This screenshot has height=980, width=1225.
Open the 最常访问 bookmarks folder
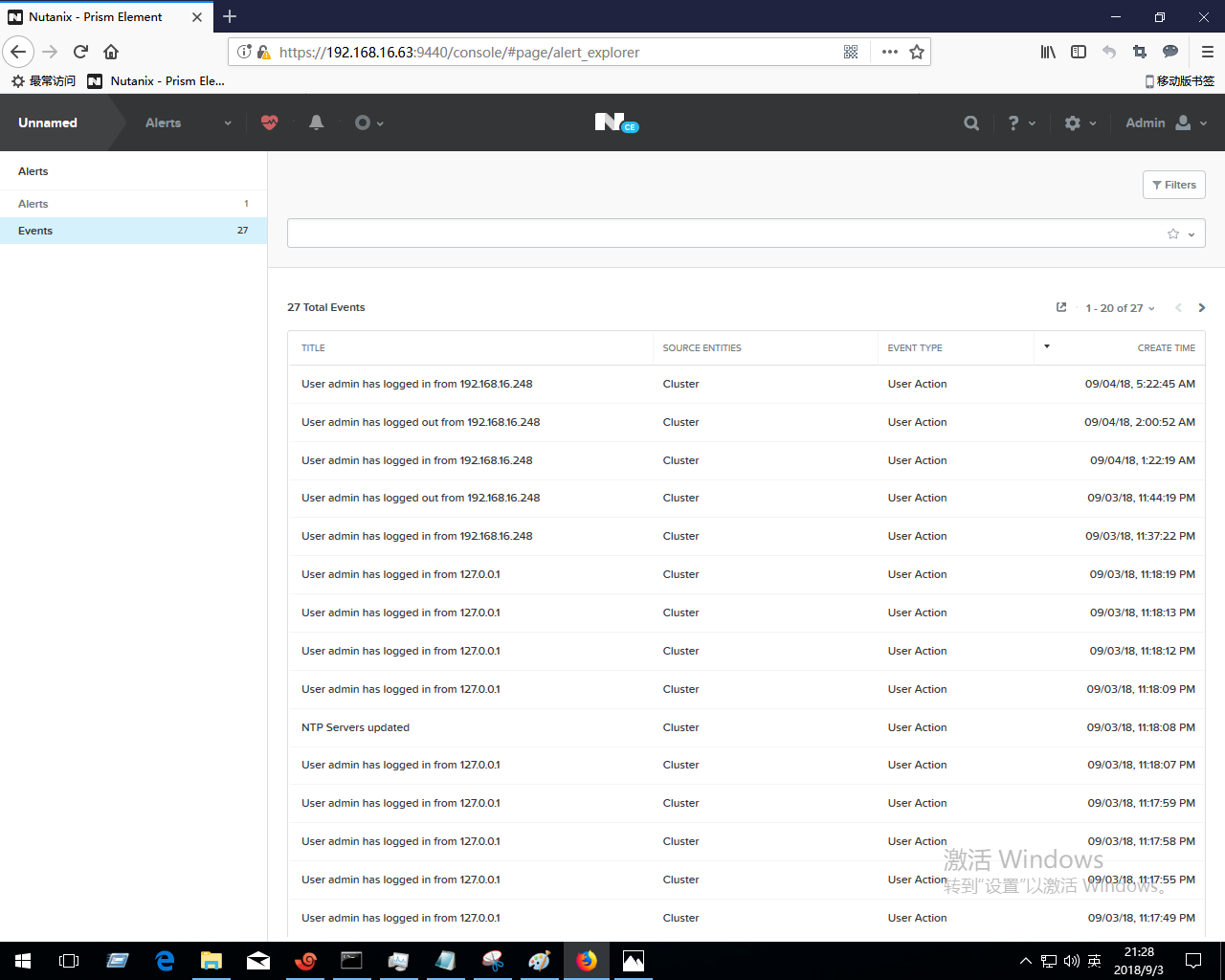click(43, 81)
